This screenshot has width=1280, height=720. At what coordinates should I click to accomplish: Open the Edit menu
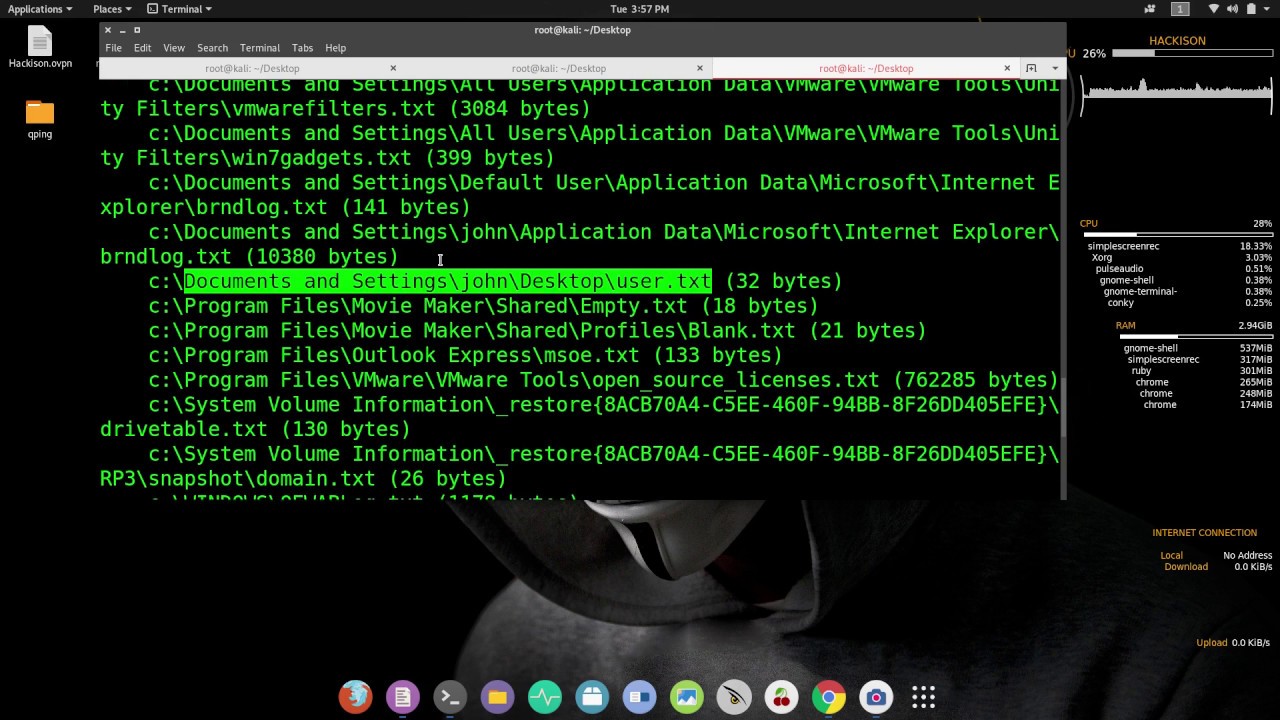[x=142, y=48]
